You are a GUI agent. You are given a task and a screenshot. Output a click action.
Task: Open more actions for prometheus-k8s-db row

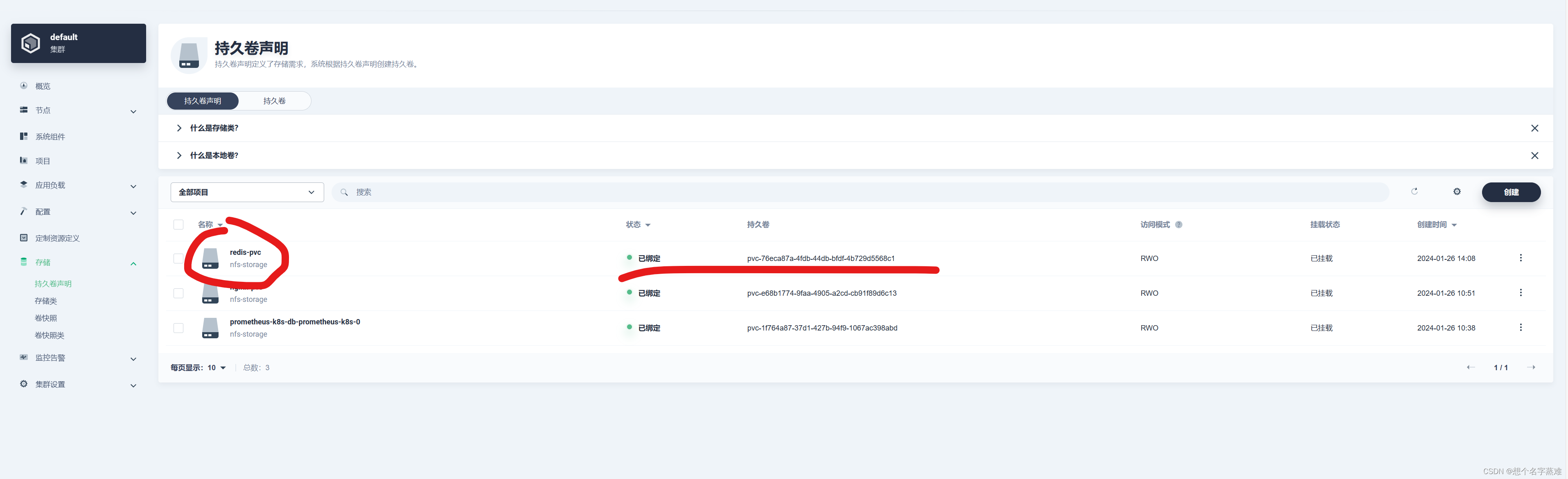[1521, 328]
